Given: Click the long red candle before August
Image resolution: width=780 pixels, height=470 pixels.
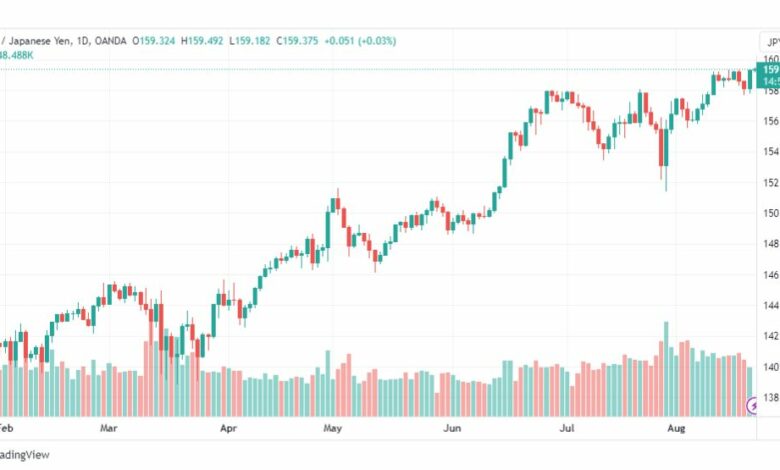Looking at the screenshot, I should 661,148.
